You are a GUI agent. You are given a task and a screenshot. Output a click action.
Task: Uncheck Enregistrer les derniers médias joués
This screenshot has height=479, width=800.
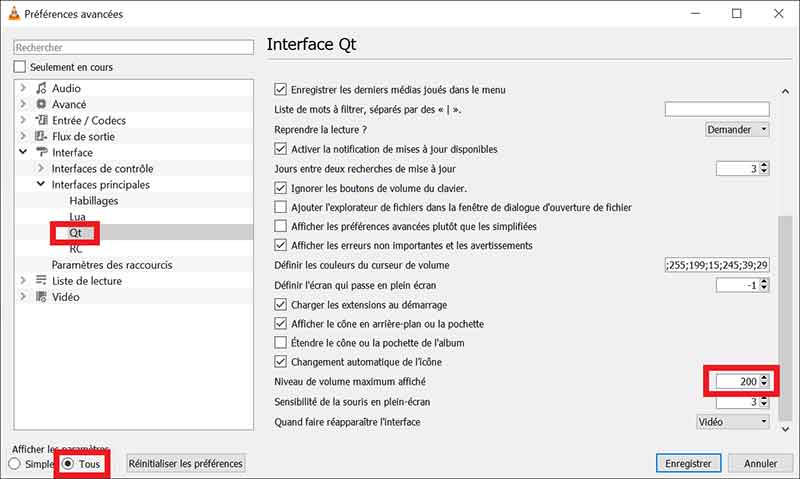[280, 90]
